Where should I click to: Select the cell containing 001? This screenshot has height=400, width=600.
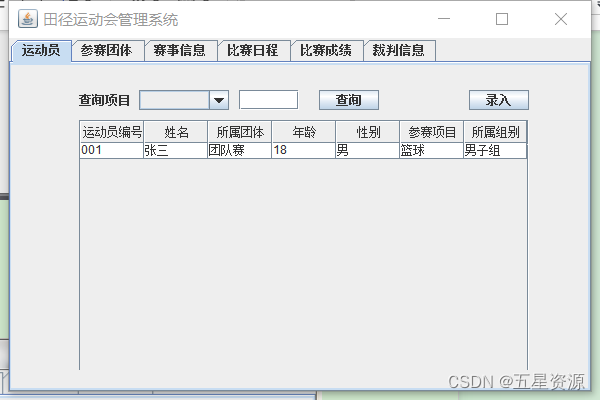112,150
